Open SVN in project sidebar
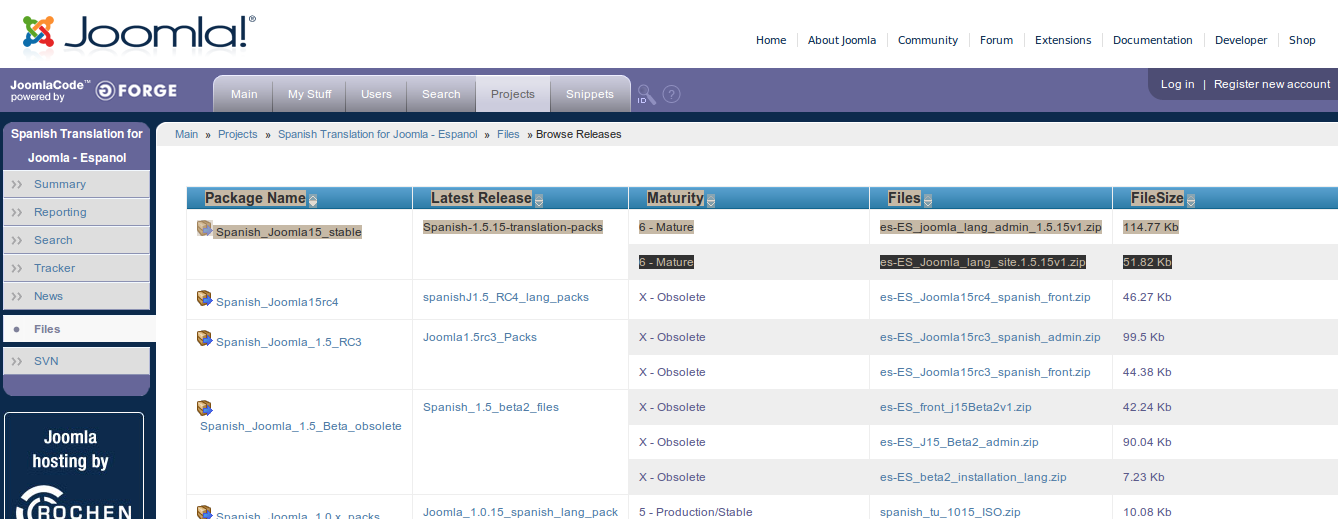 (x=77, y=361)
